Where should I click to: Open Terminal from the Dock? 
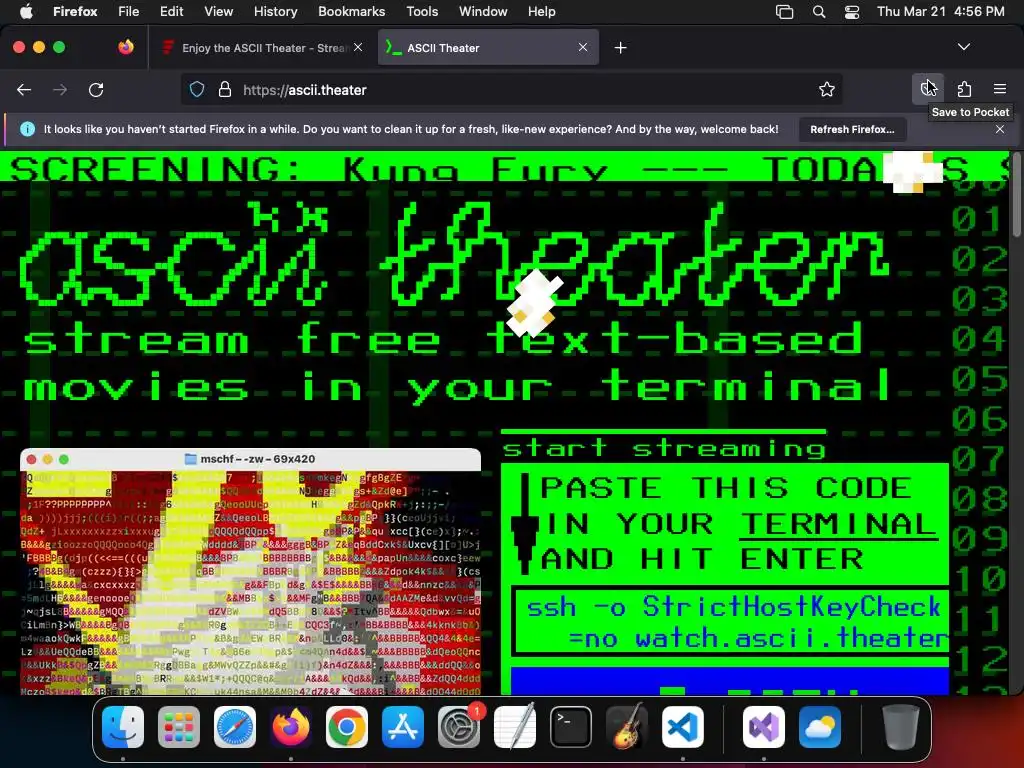coord(571,727)
